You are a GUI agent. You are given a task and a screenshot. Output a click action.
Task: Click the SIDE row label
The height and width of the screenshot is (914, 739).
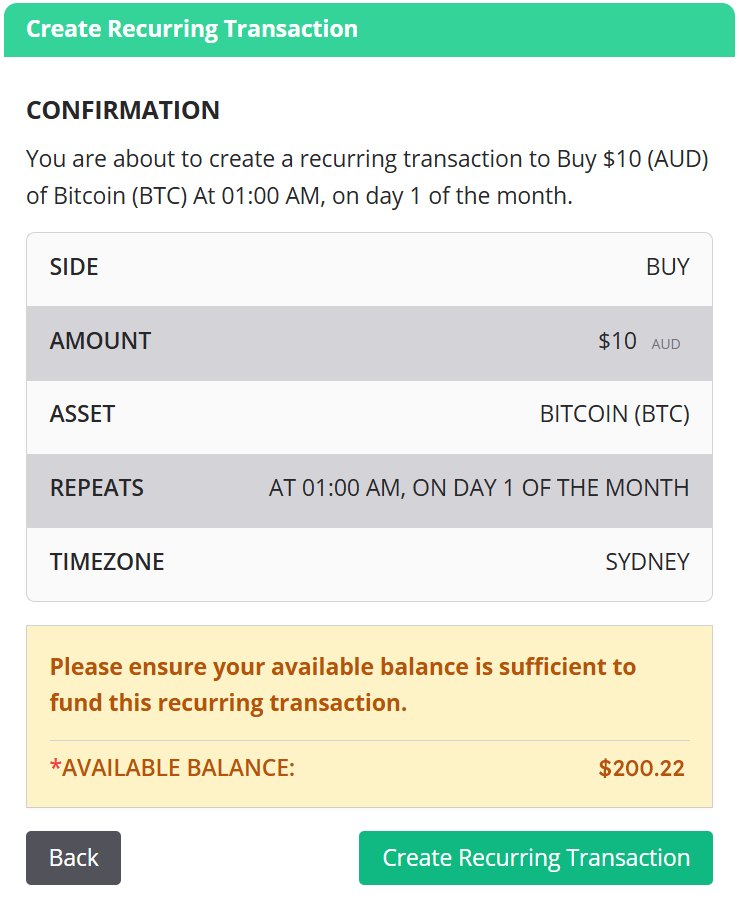74,267
